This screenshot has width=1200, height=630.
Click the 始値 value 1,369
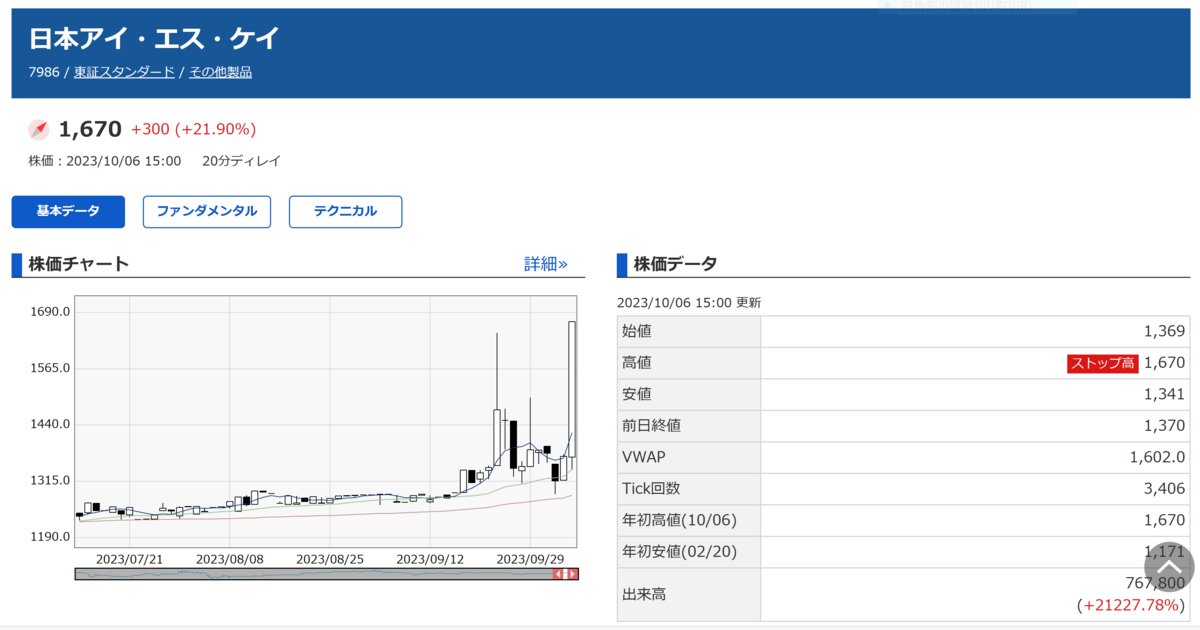click(1165, 331)
